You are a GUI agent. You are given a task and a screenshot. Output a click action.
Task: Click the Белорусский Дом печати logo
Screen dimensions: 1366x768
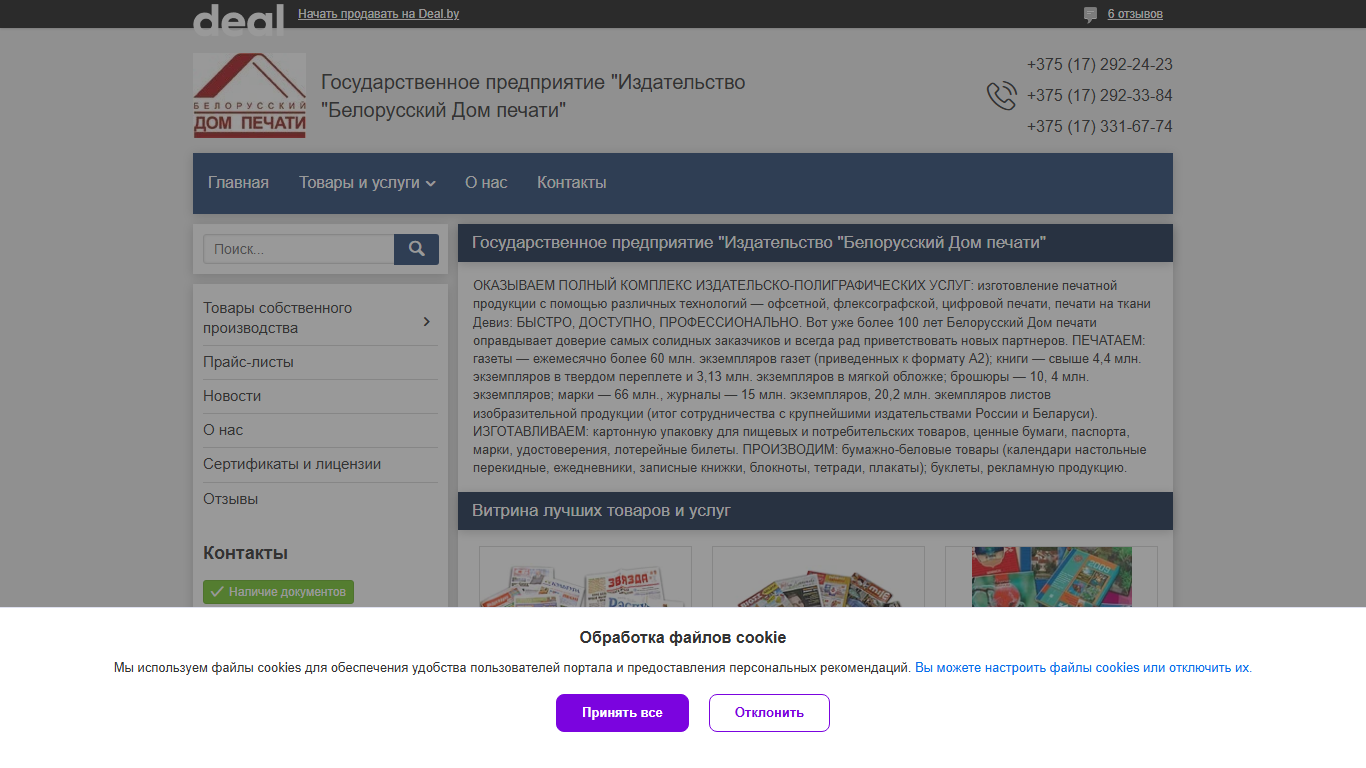249,96
